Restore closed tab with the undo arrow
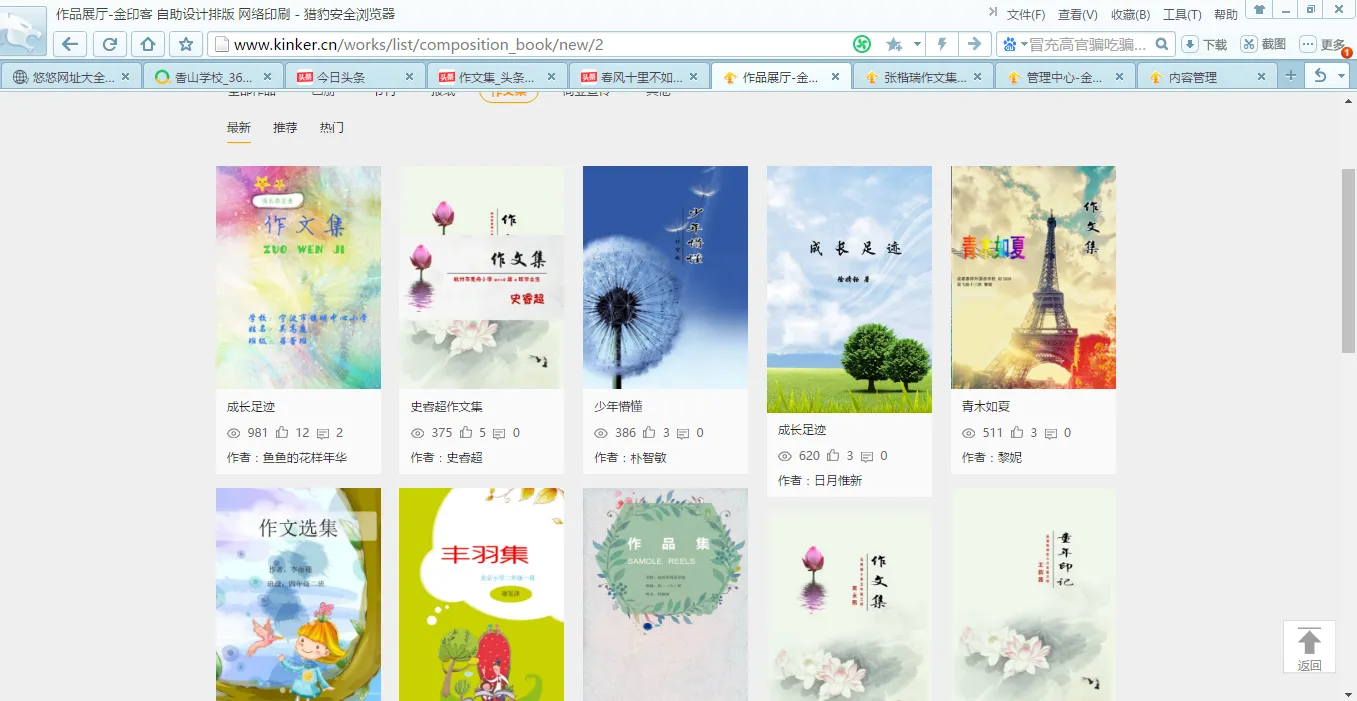The height and width of the screenshot is (701, 1357). (1320, 76)
